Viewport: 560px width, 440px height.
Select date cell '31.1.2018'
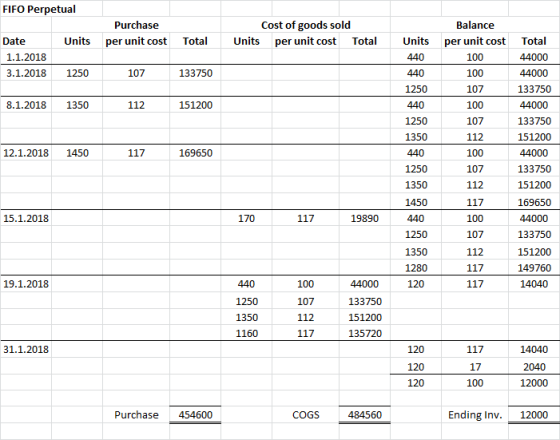point(26,350)
